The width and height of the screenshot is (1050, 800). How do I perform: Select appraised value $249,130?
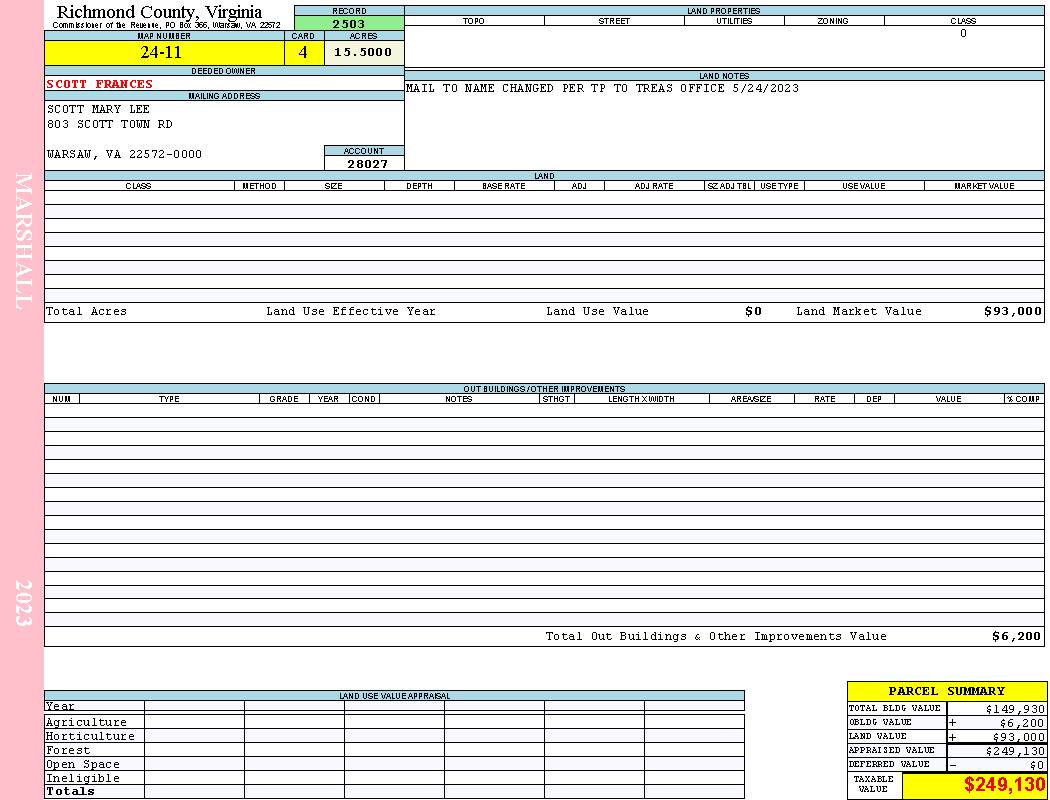pos(1015,751)
